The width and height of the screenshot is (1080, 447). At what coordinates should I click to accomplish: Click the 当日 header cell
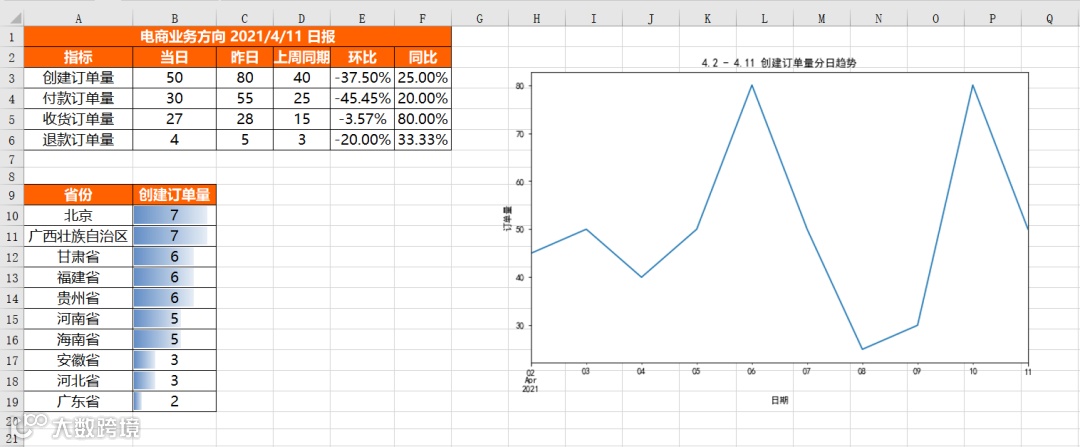point(175,56)
